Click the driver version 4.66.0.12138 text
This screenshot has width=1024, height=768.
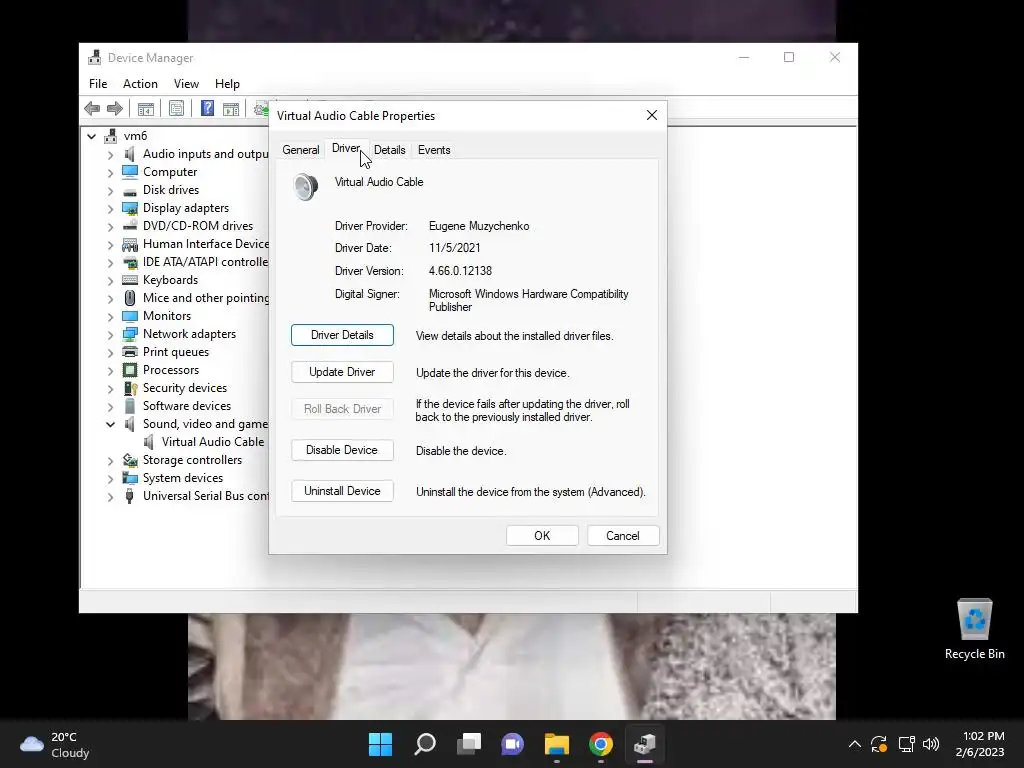click(x=460, y=271)
